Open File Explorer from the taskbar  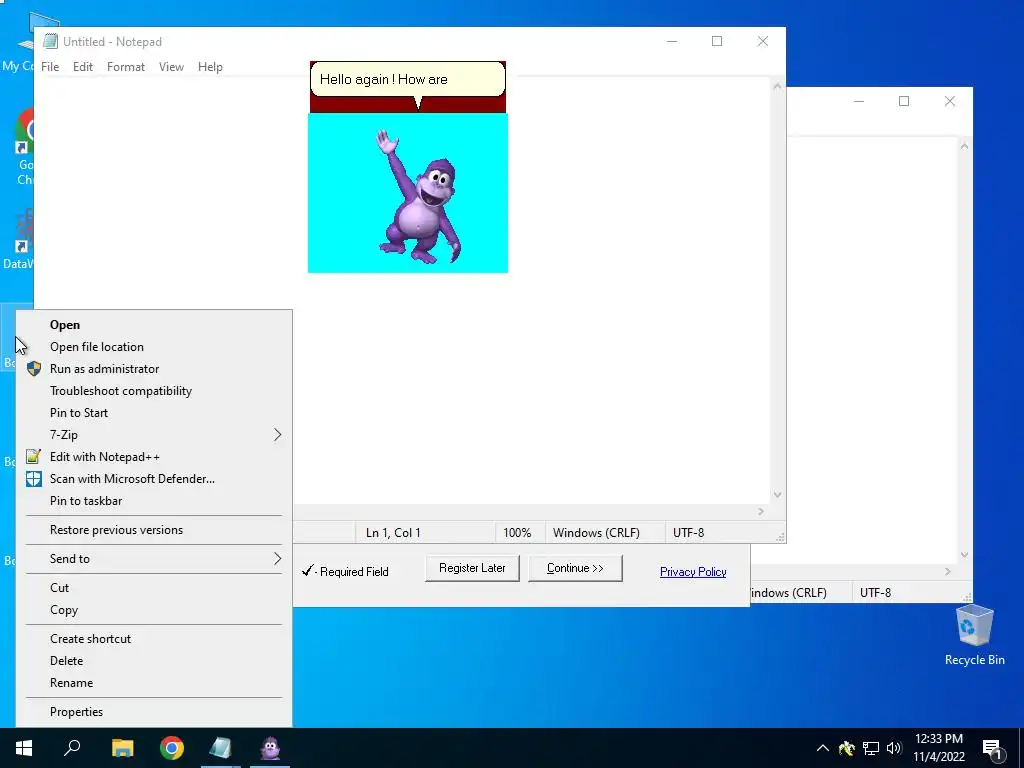(122, 748)
